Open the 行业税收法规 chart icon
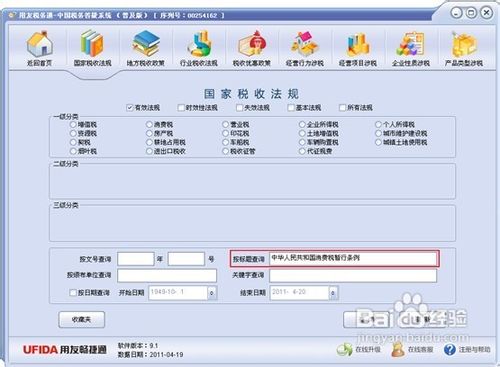The width and height of the screenshot is (500, 367). click(x=199, y=43)
